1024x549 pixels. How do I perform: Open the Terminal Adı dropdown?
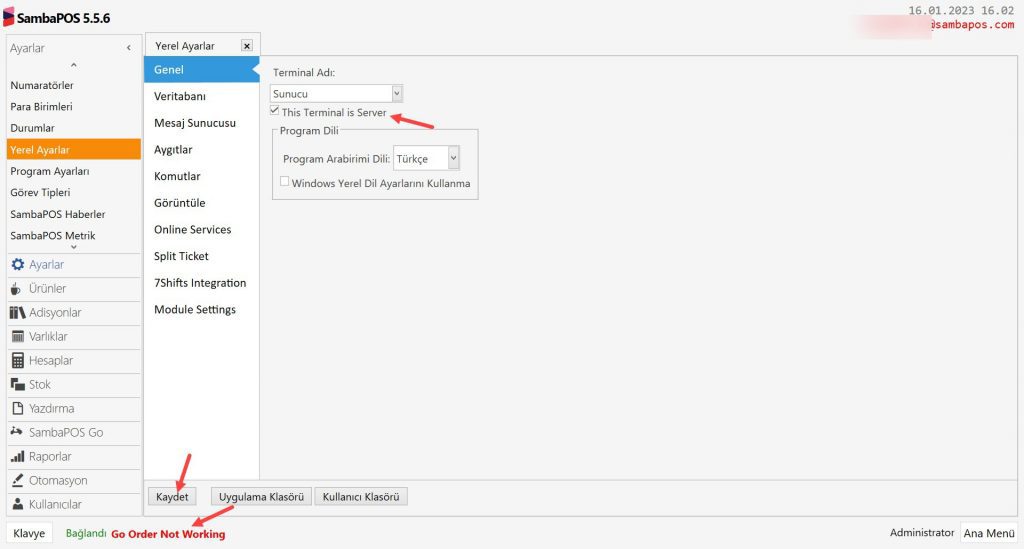(x=397, y=93)
